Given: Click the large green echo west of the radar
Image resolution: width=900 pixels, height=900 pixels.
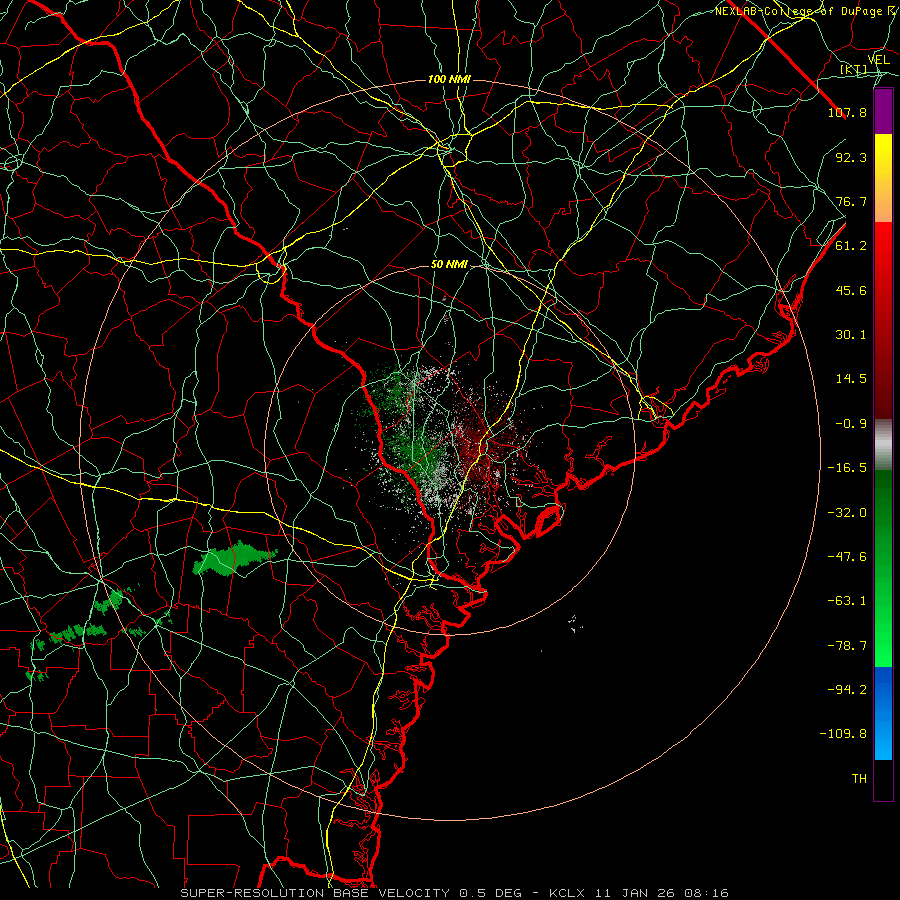Looking at the screenshot, I should [x=232, y=558].
